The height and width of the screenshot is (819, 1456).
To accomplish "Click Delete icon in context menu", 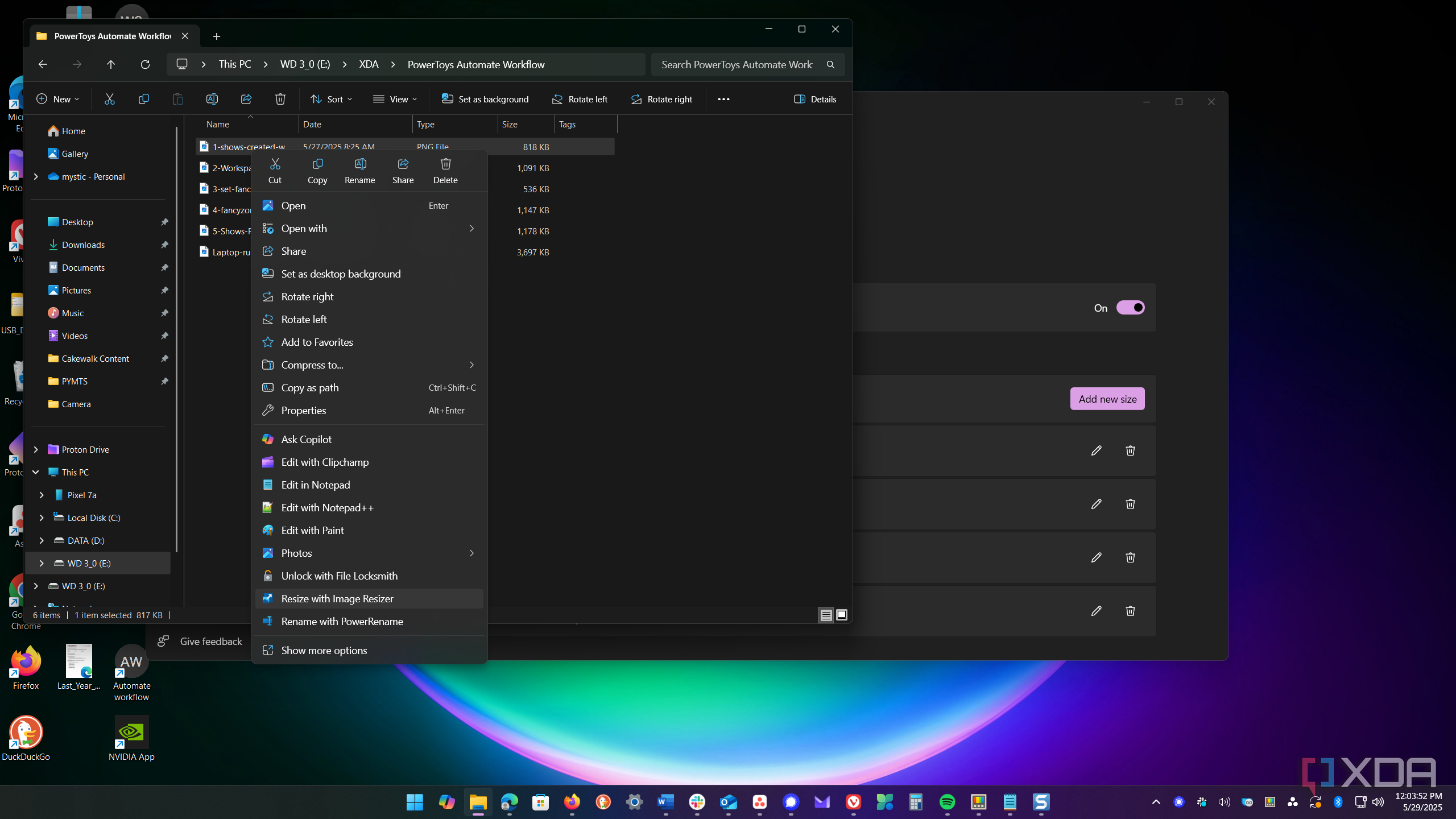I will click(x=445, y=171).
